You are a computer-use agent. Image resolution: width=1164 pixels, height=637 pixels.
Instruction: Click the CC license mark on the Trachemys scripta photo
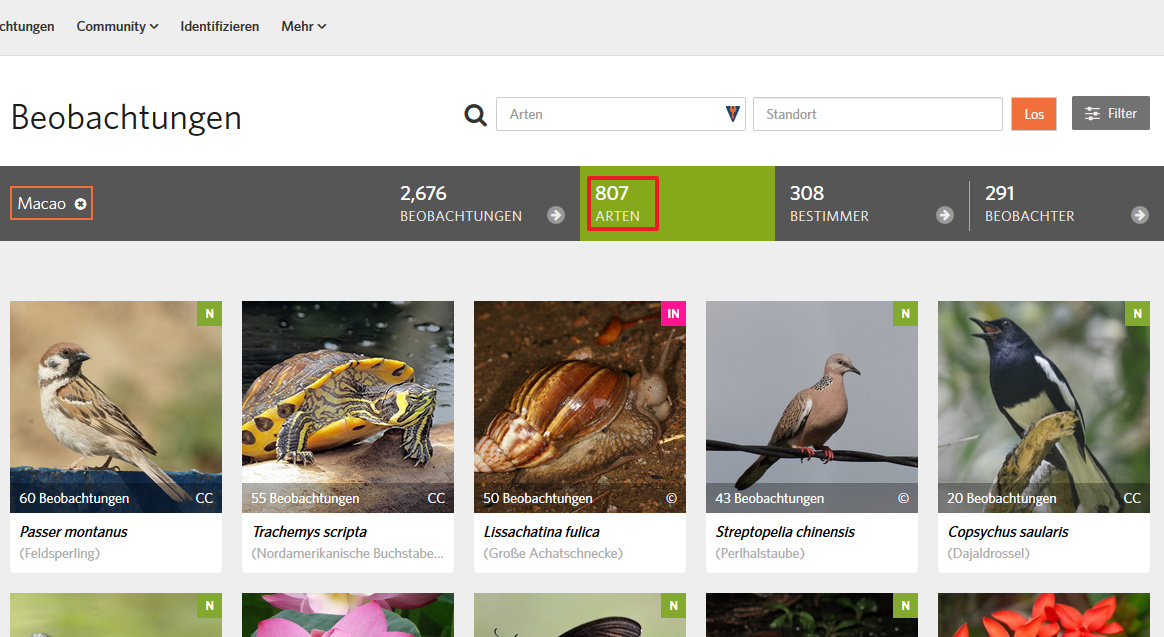(x=436, y=498)
